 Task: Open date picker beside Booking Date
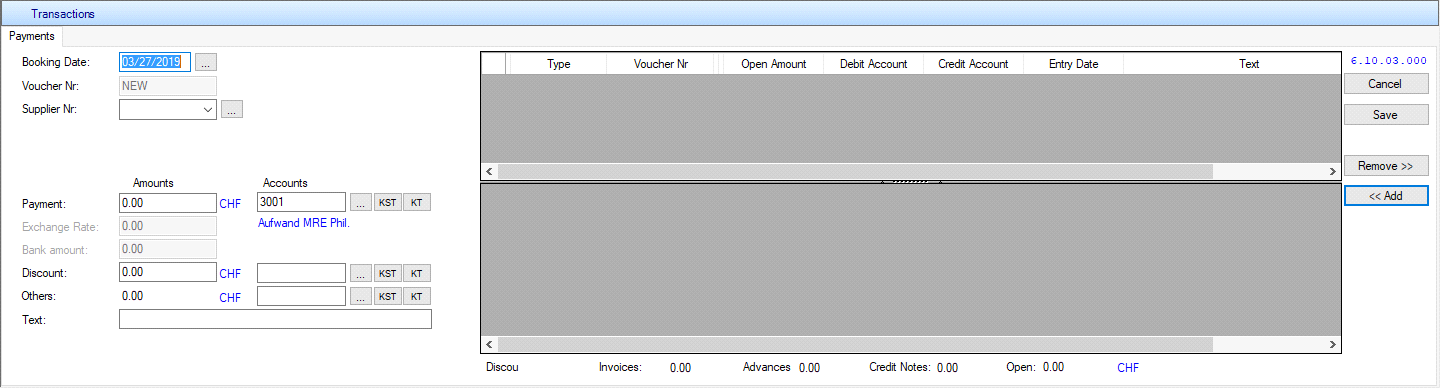tap(206, 62)
